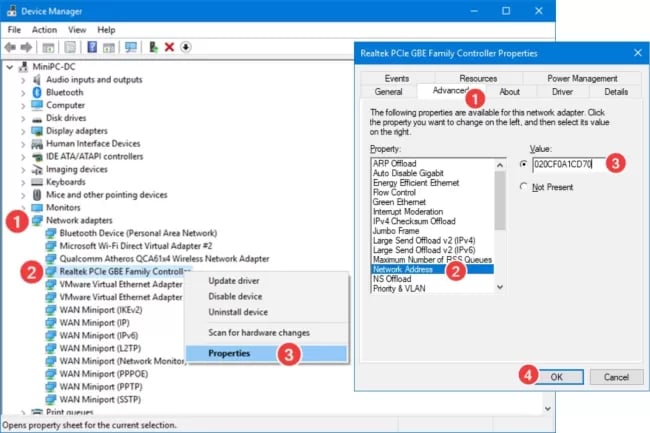Click the Computer category icon

37,105
